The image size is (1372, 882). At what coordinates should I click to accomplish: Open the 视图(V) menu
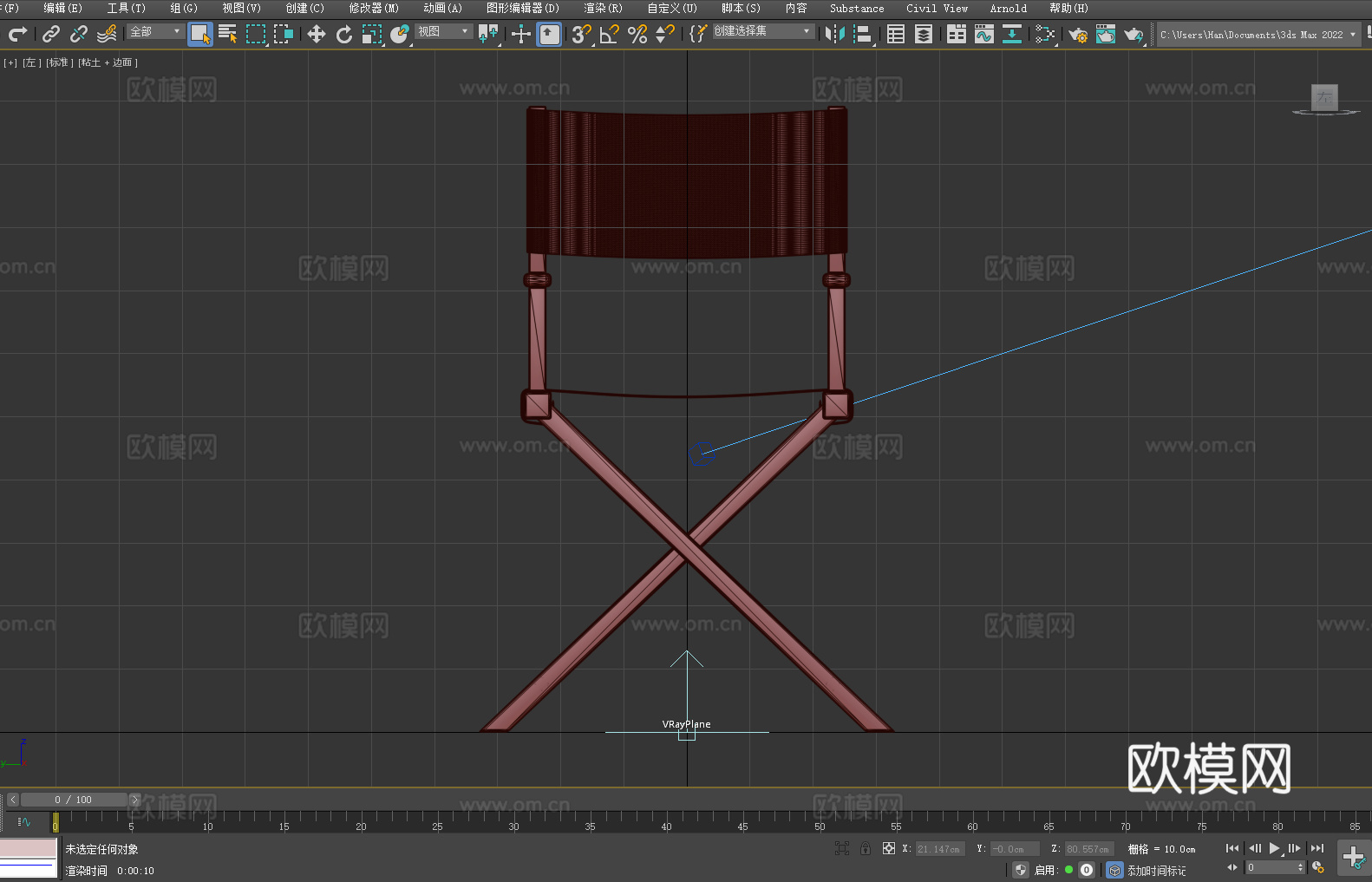[241, 8]
